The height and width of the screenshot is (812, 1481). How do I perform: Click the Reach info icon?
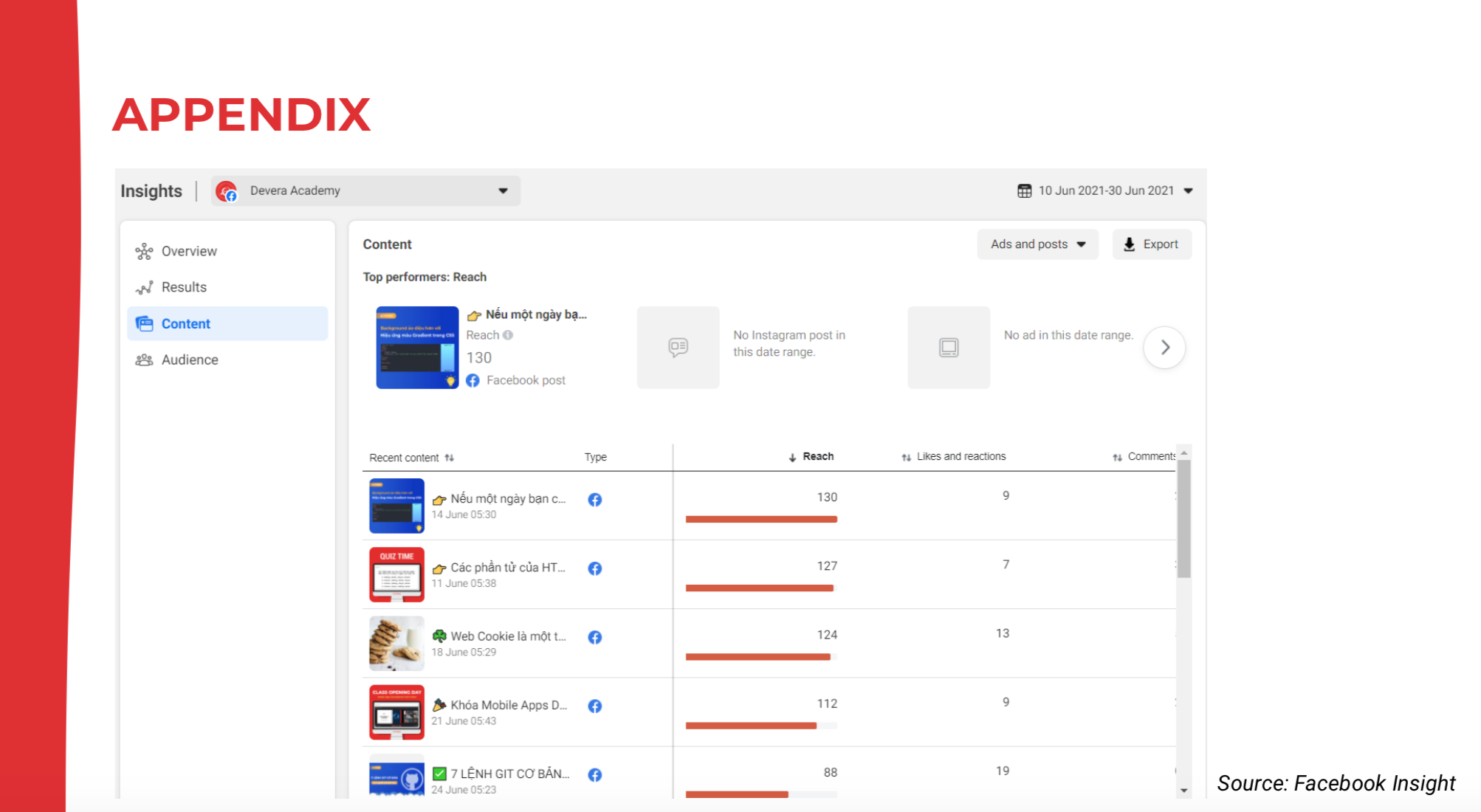pos(508,335)
